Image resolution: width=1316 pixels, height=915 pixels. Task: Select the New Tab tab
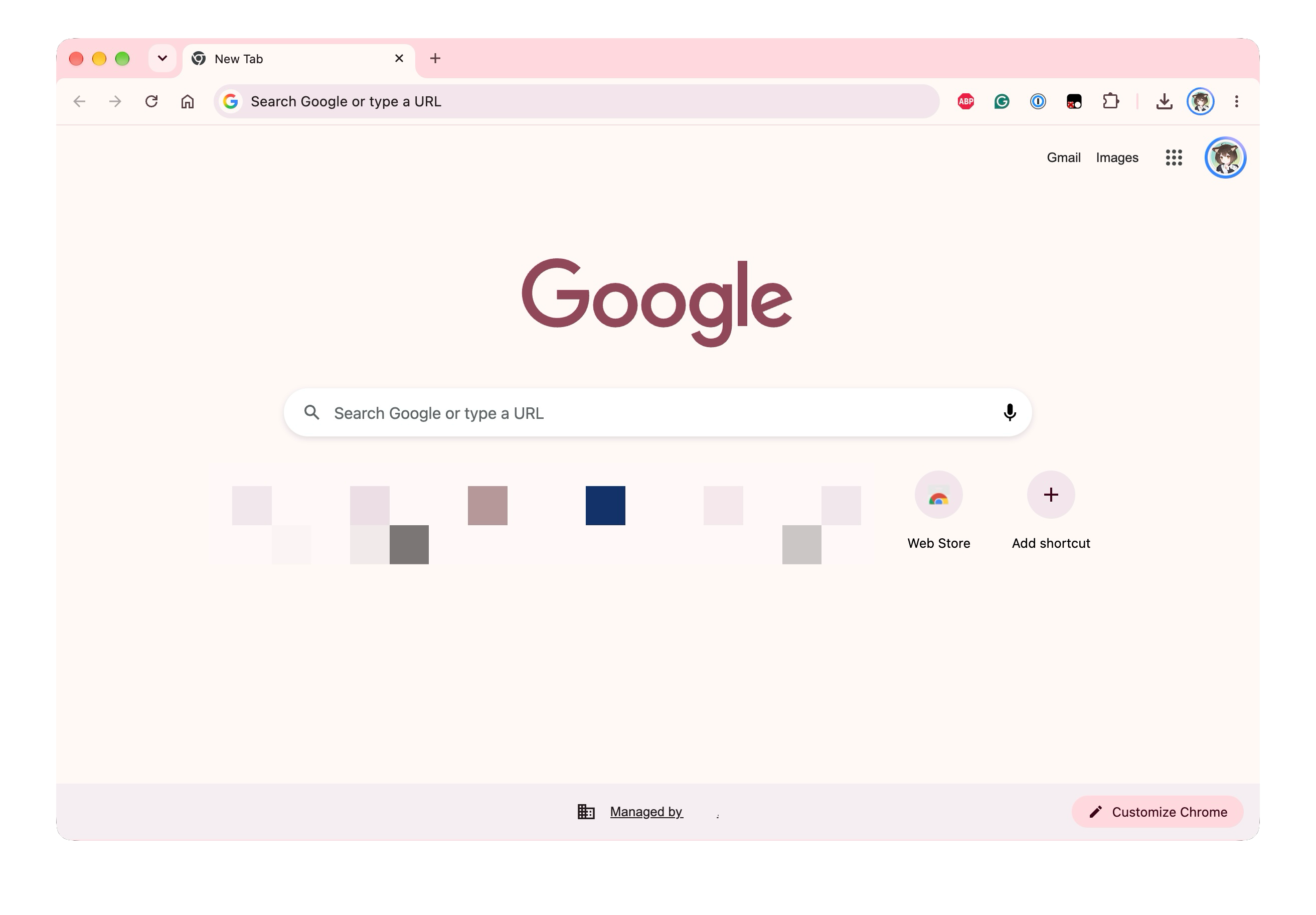click(x=298, y=59)
